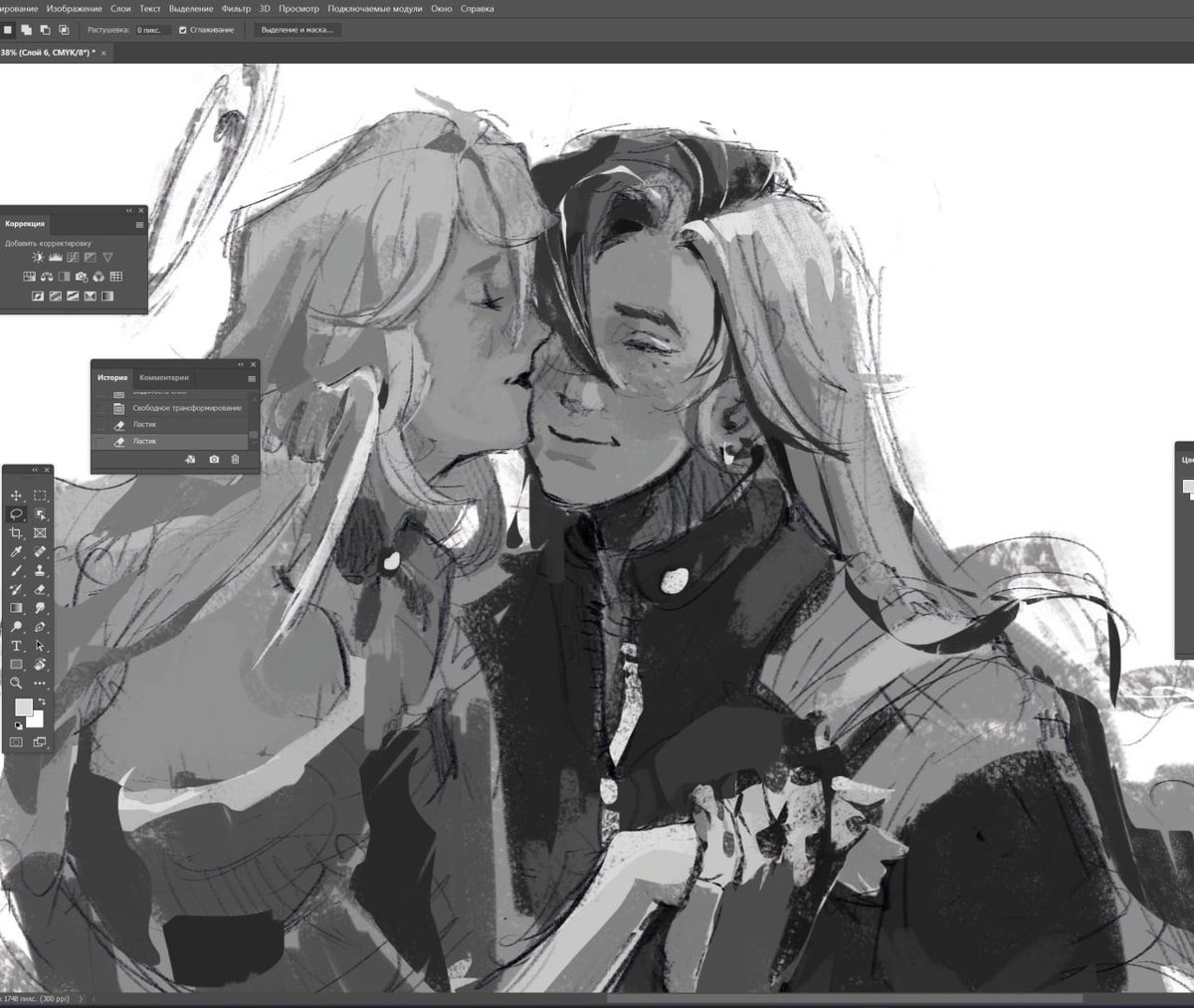Select the Rotate View tool

(x=40, y=664)
